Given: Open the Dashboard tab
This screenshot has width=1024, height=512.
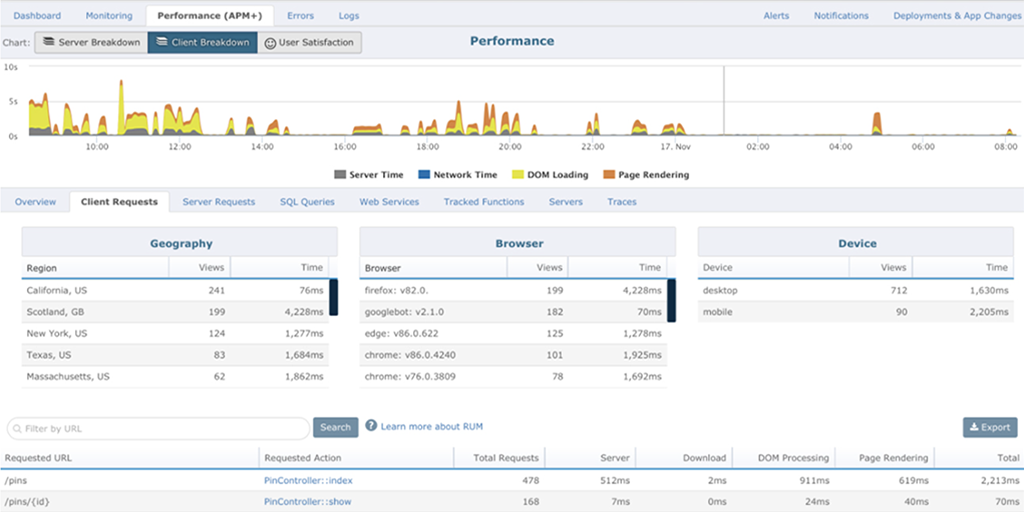Looking at the screenshot, I should pos(37,16).
